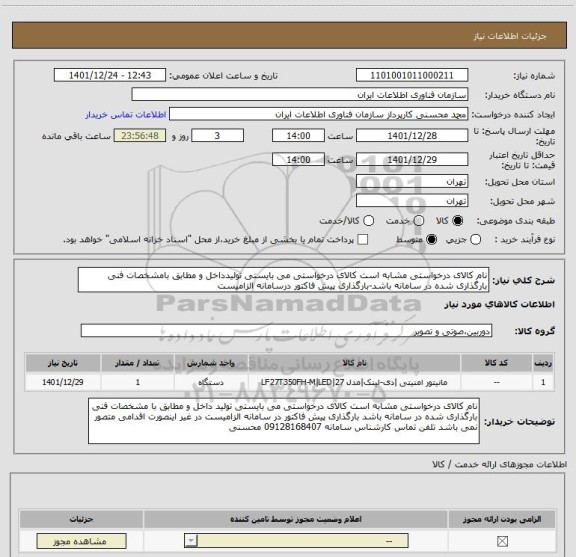Click the days remaining field showing 3
The height and width of the screenshot is (557, 576).
click(x=217, y=136)
